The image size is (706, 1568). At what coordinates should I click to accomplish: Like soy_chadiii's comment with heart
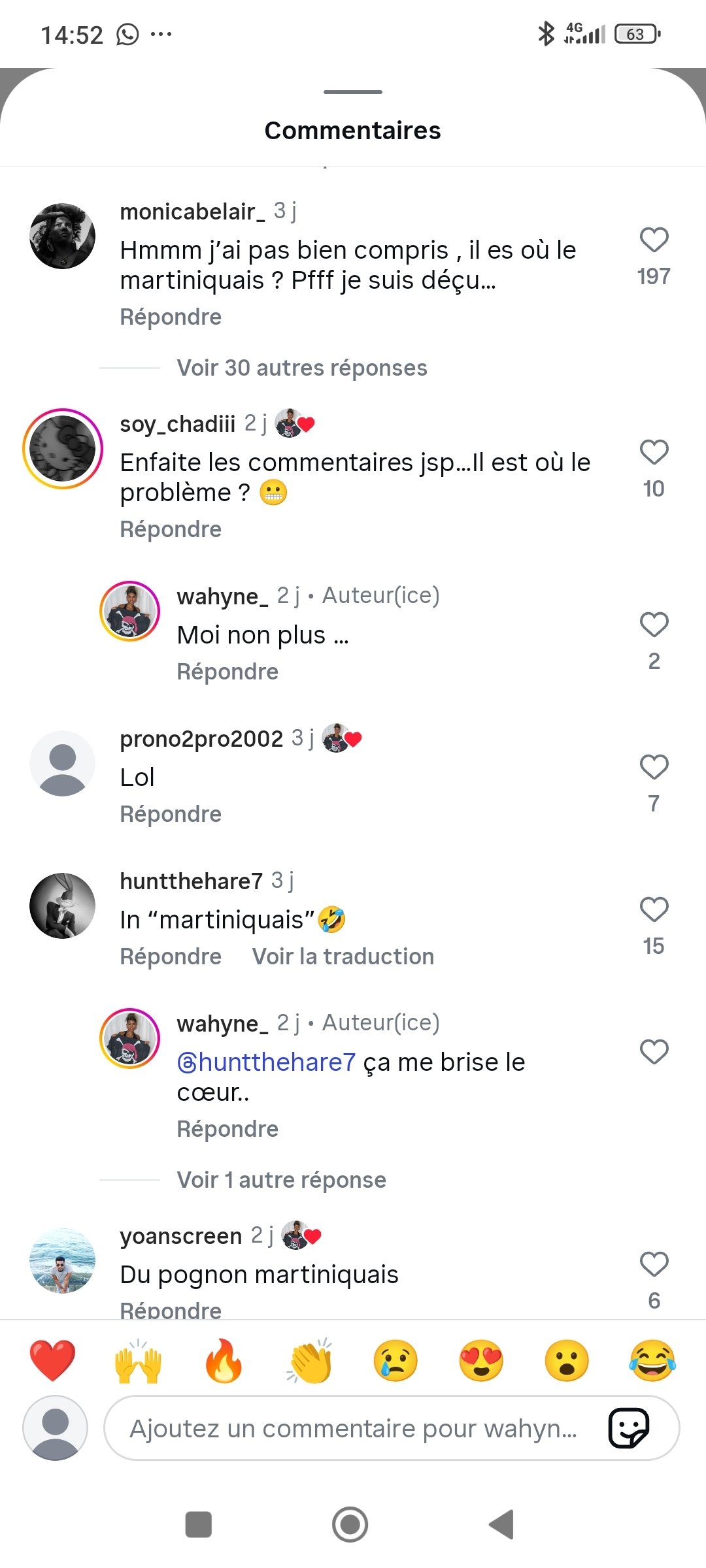tap(654, 452)
